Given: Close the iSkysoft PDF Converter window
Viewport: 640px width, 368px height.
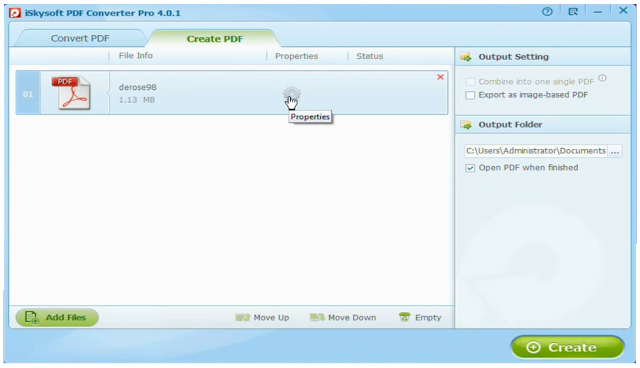Looking at the screenshot, I should tap(623, 11).
